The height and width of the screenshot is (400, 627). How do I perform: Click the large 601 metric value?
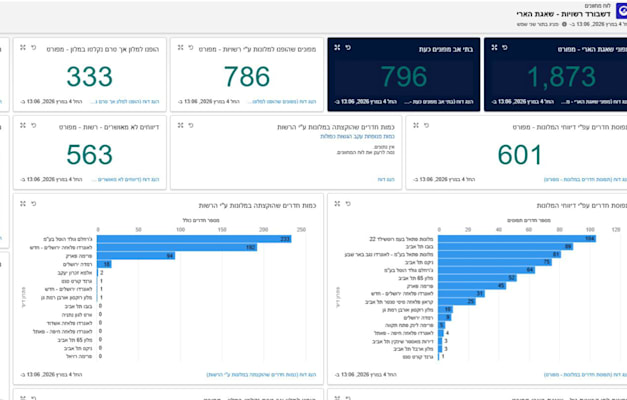(519, 154)
